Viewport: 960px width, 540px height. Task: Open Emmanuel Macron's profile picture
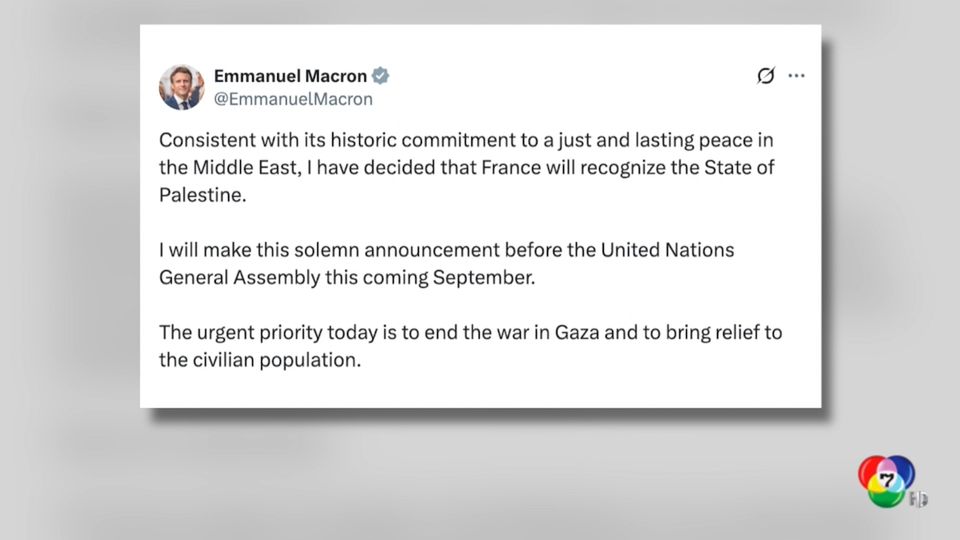coord(181,87)
